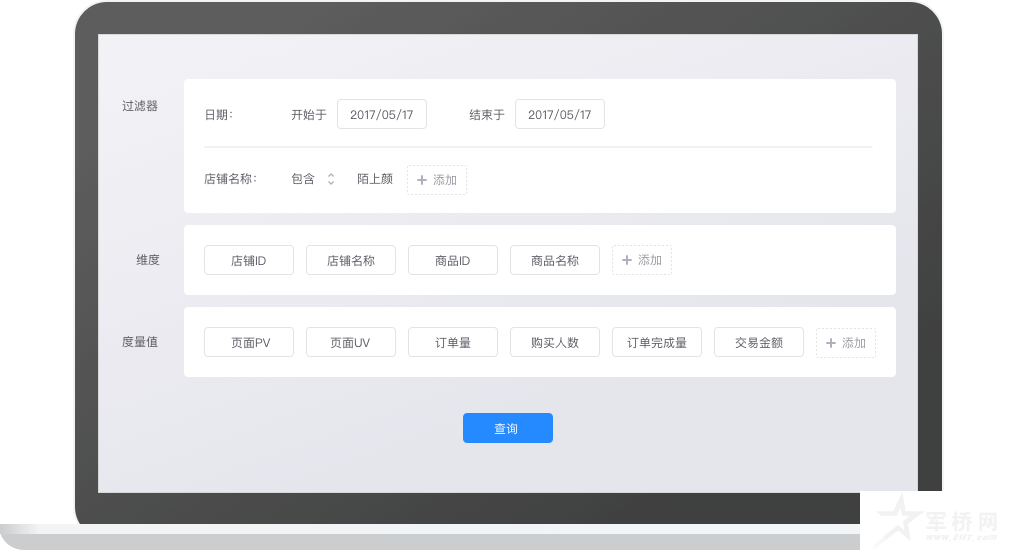Open the 包含 condition dropdown
Viewport: 1010px width, 550px height.
coord(303,180)
